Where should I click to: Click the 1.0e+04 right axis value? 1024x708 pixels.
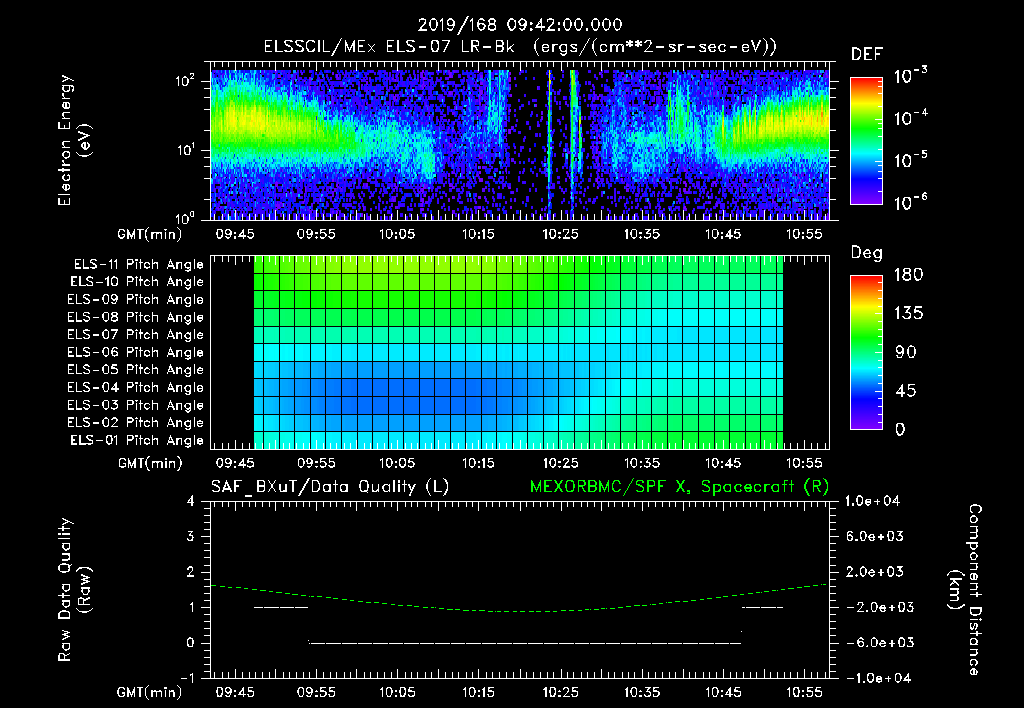872,501
